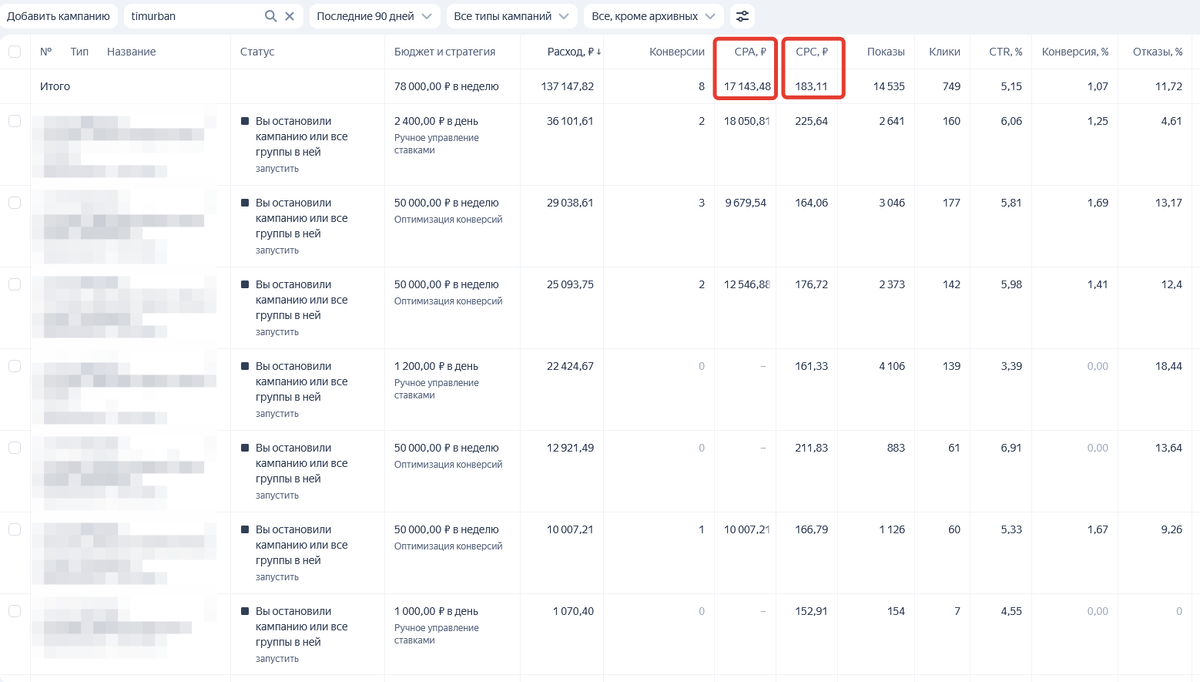Click the 2 400,00 ₽ в день budget
Viewport: 1200px width, 682px height.
436,121
